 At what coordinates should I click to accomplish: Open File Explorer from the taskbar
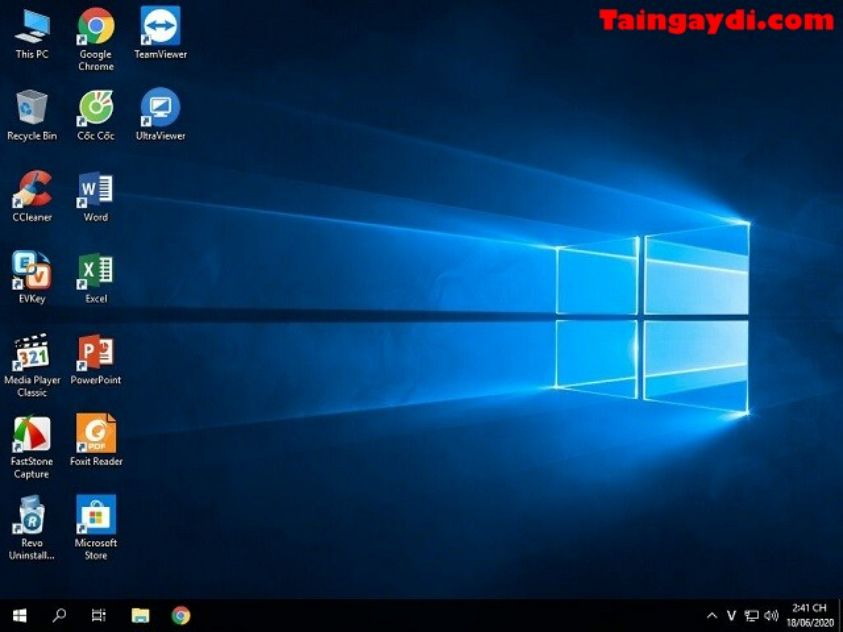click(140, 615)
